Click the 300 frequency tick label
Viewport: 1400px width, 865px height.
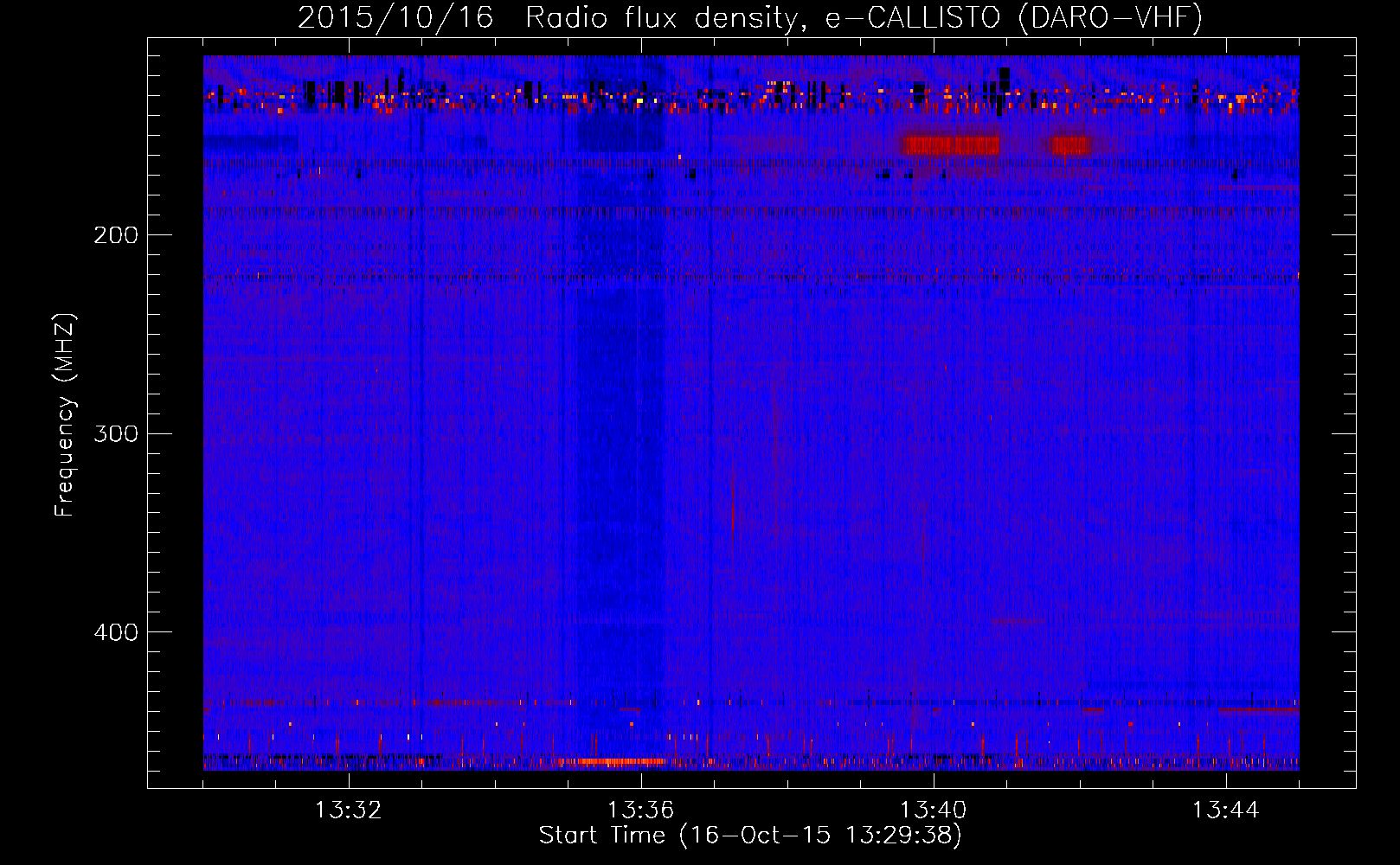coord(116,433)
